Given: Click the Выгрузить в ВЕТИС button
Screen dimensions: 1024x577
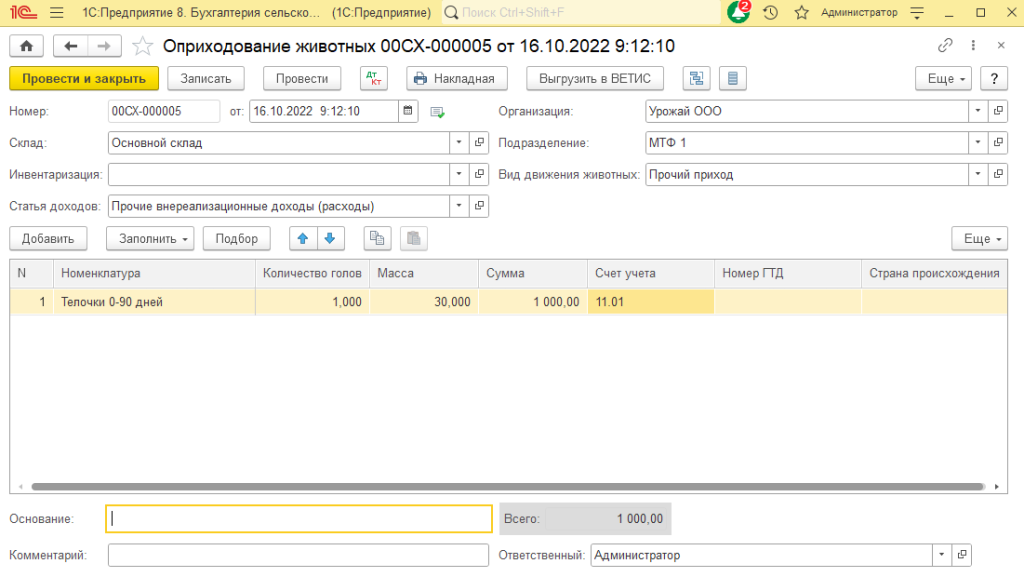Looking at the screenshot, I should [x=595, y=78].
